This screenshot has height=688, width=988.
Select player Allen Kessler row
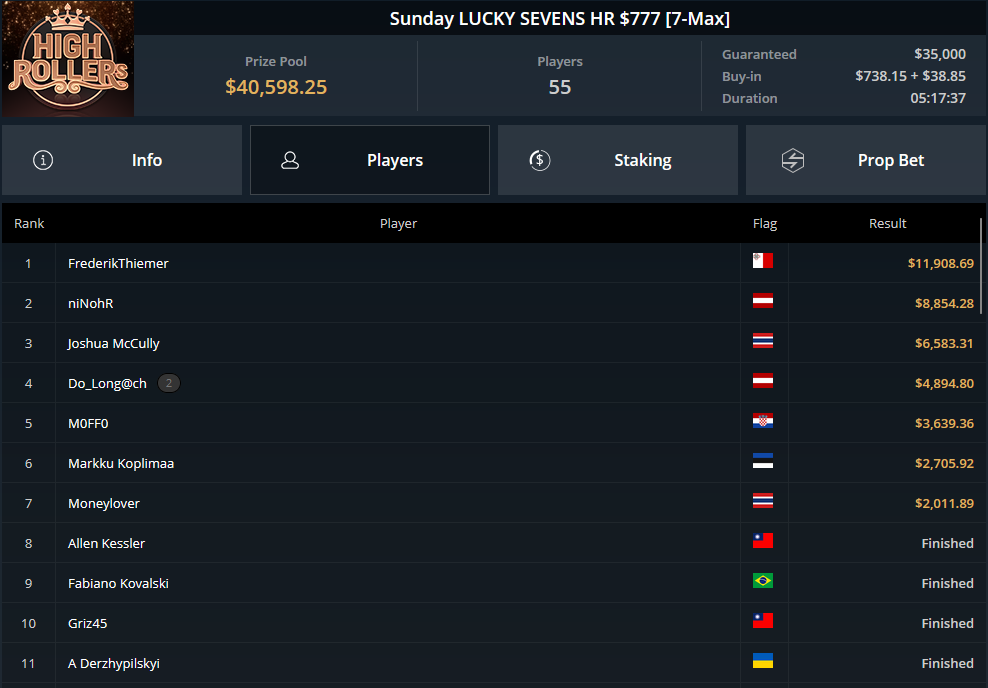491,543
